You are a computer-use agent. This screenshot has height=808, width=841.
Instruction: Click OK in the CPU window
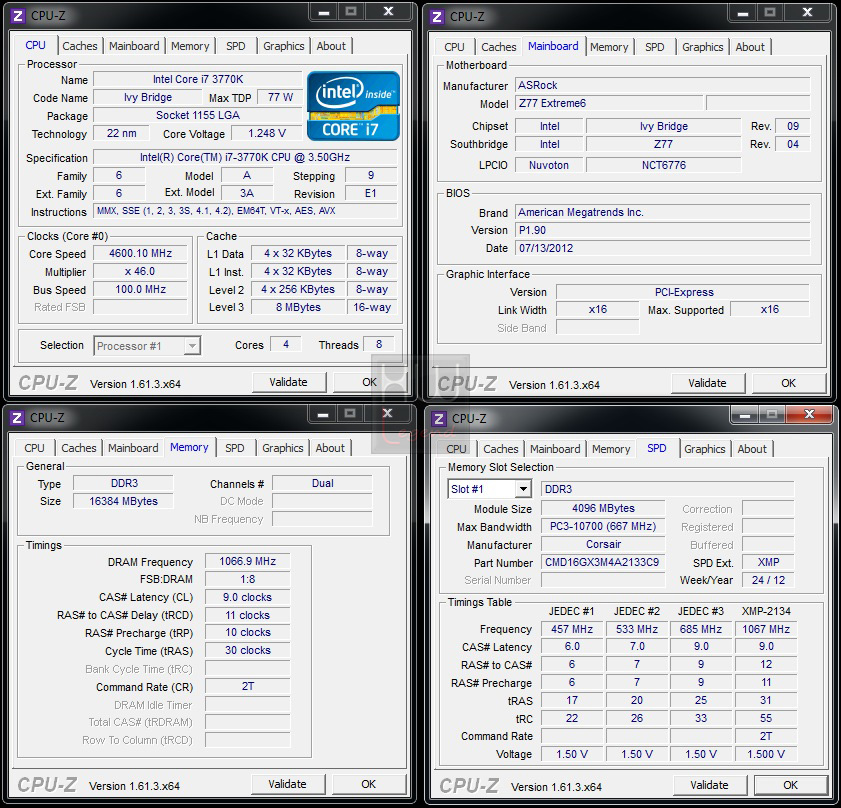pyautogui.click(x=370, y=383)
